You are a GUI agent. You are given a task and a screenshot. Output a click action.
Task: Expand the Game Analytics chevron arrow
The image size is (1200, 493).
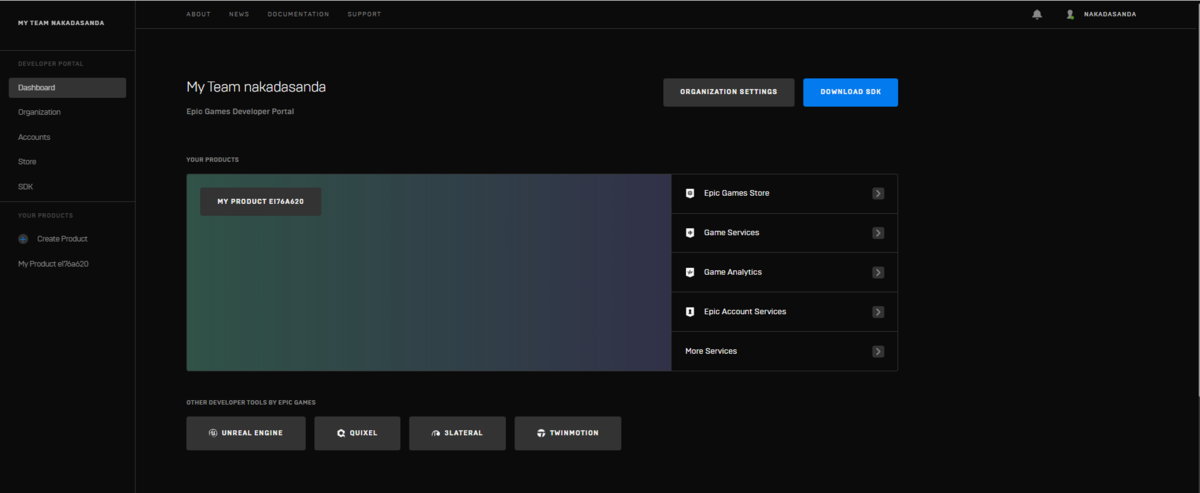pos(878,272)
